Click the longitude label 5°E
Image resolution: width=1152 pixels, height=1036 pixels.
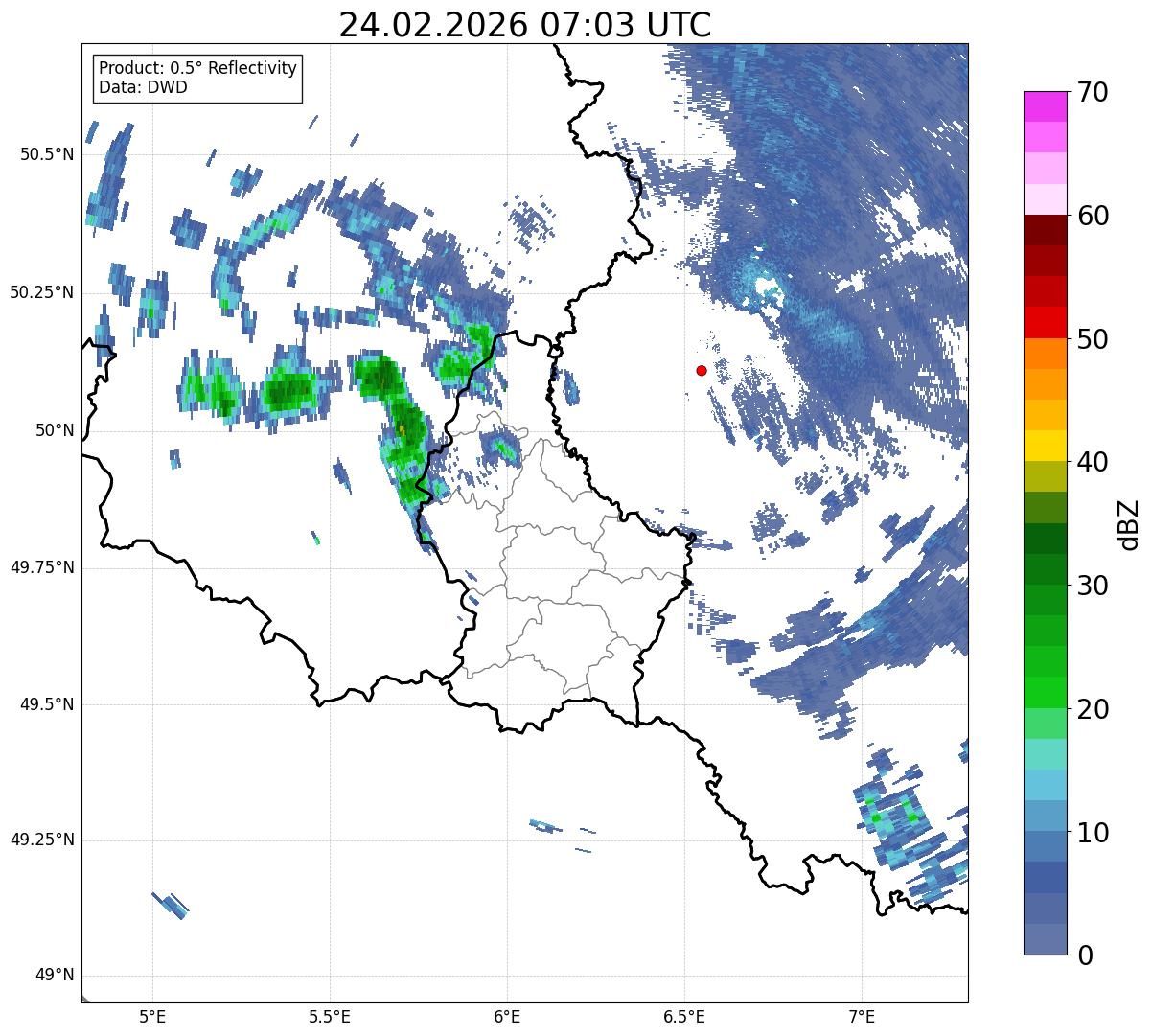[152, 1016]
